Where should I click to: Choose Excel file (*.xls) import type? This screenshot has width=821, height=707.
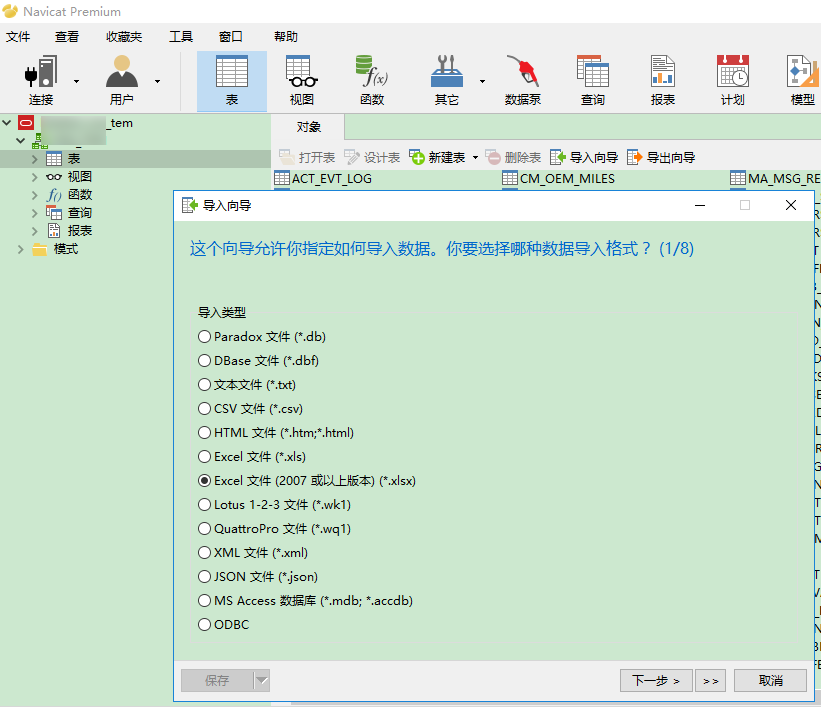tap(252, 457)
